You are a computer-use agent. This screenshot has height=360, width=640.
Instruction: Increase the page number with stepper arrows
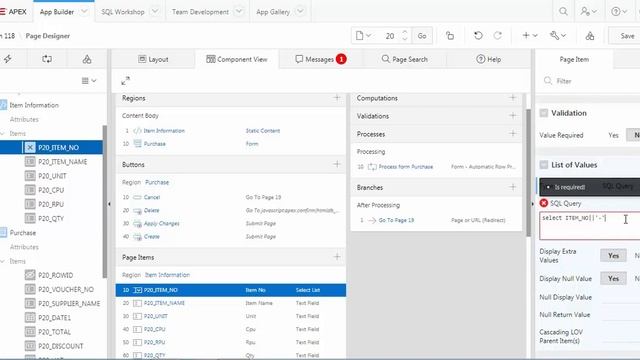[405, 32]
